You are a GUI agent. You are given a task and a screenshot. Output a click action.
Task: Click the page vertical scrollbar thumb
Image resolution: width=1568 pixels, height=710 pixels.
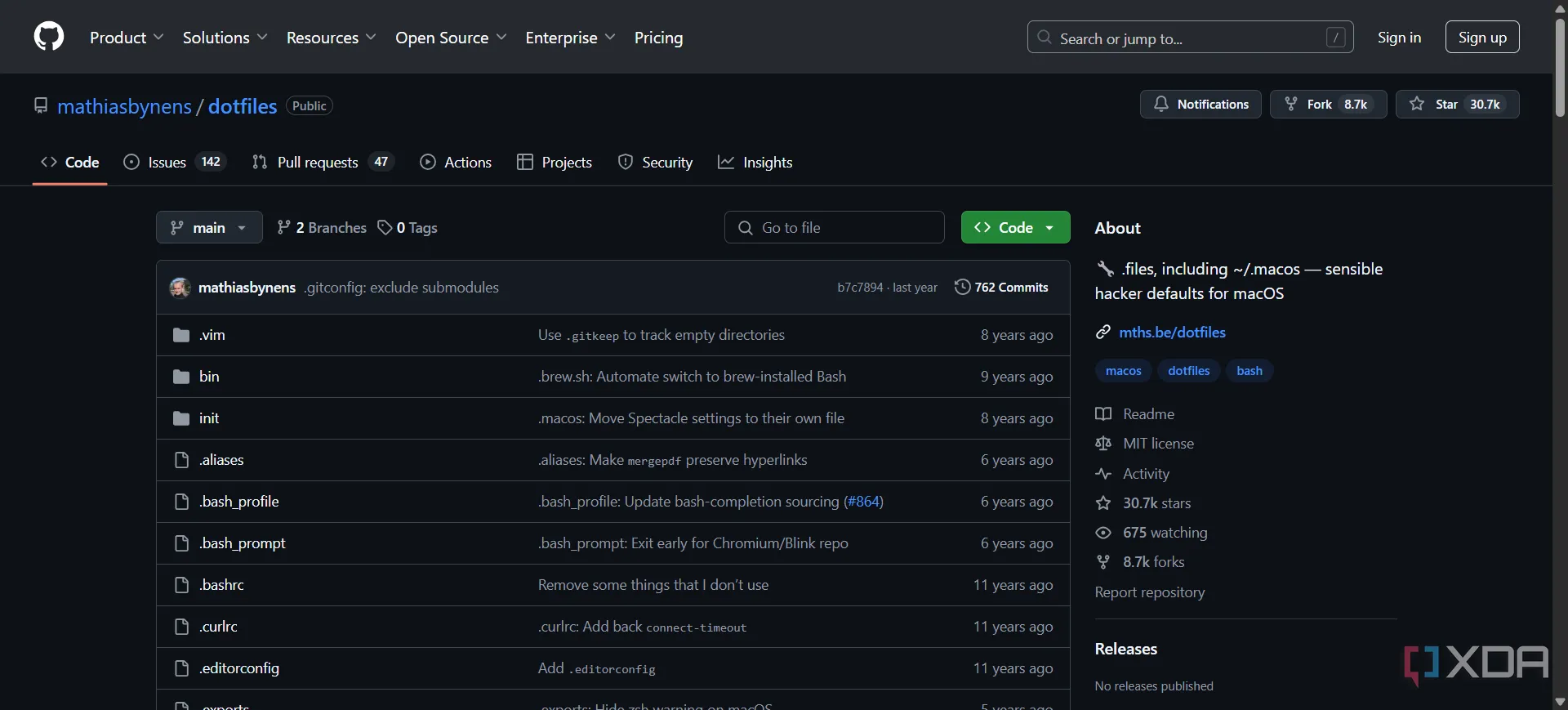tap(1560, 67)
